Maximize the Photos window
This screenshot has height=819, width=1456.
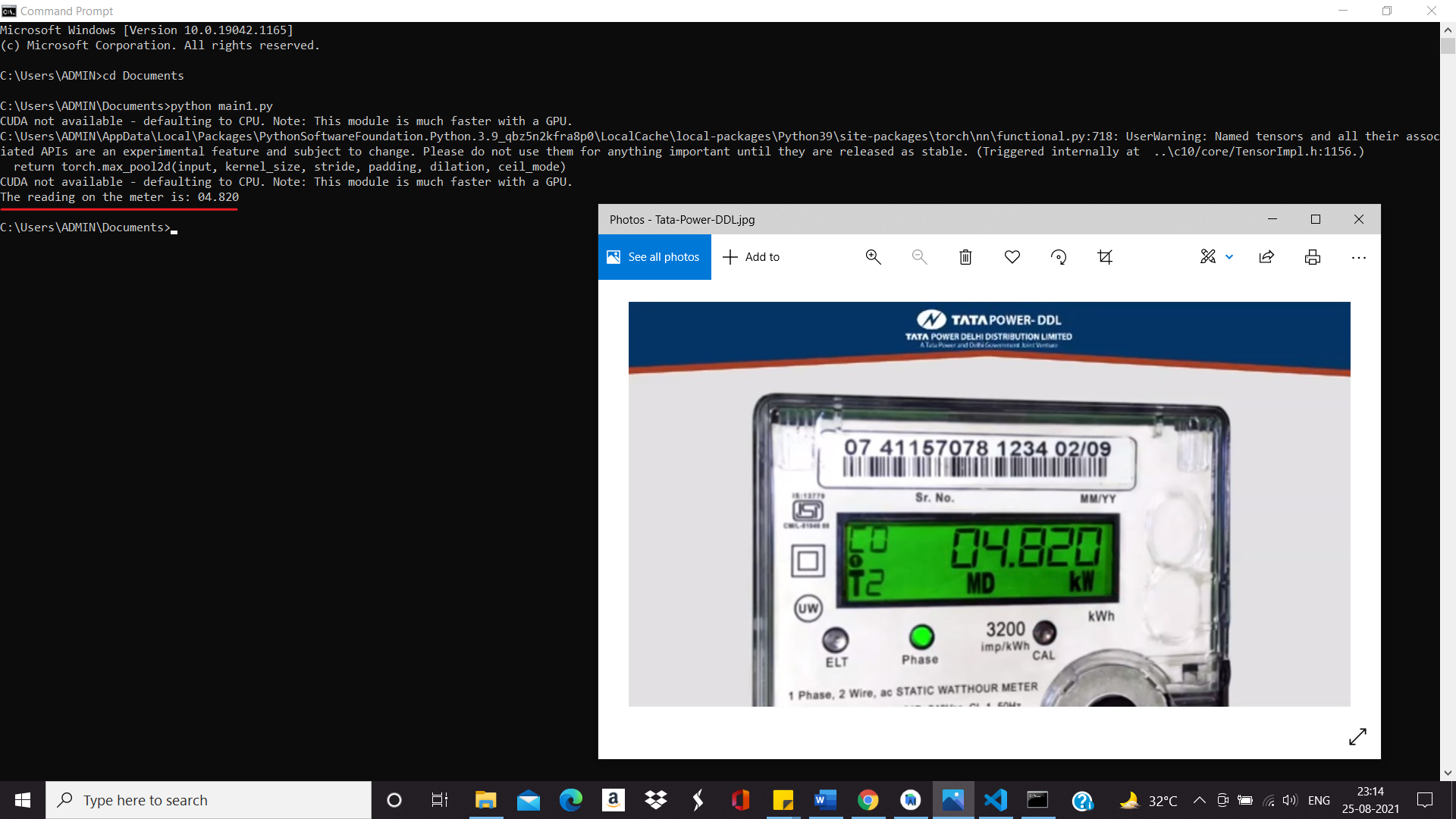(x=1316, y=219)
